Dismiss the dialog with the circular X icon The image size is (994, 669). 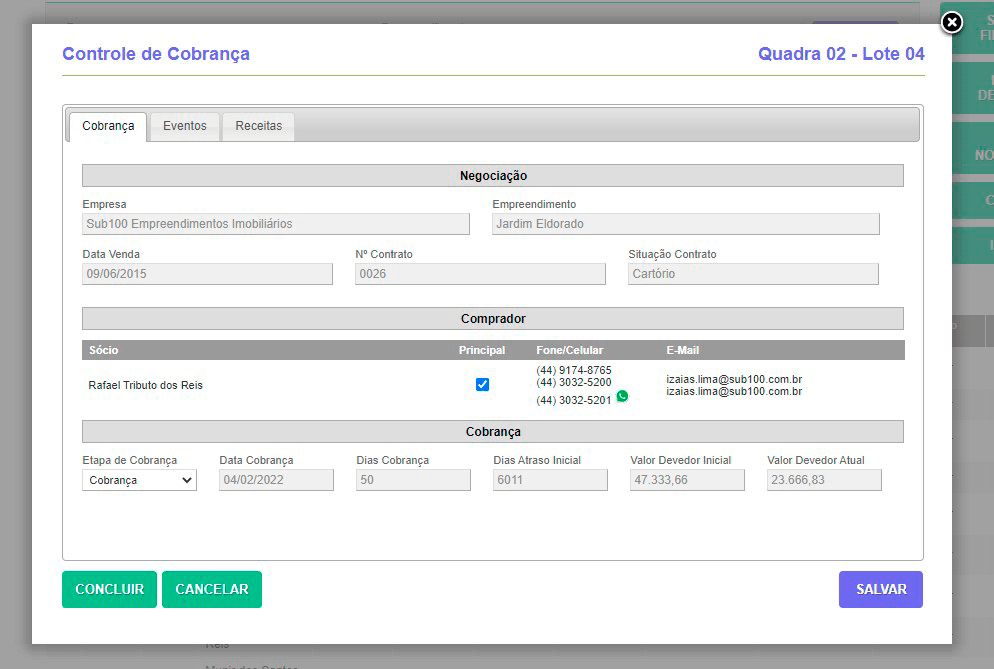click(x=950, y=23)
